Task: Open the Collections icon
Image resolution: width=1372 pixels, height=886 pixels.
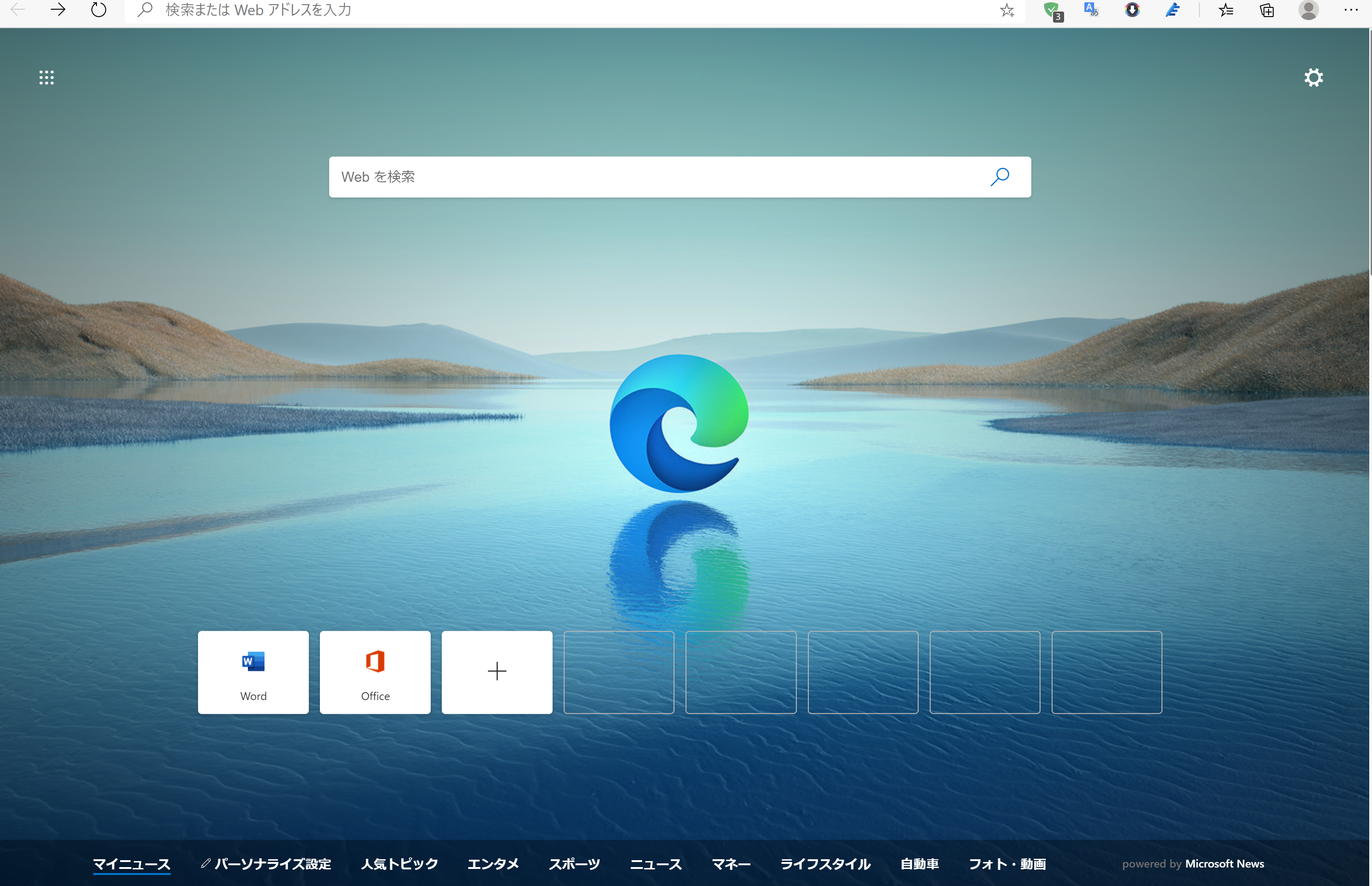Action: pos(1267,10)
